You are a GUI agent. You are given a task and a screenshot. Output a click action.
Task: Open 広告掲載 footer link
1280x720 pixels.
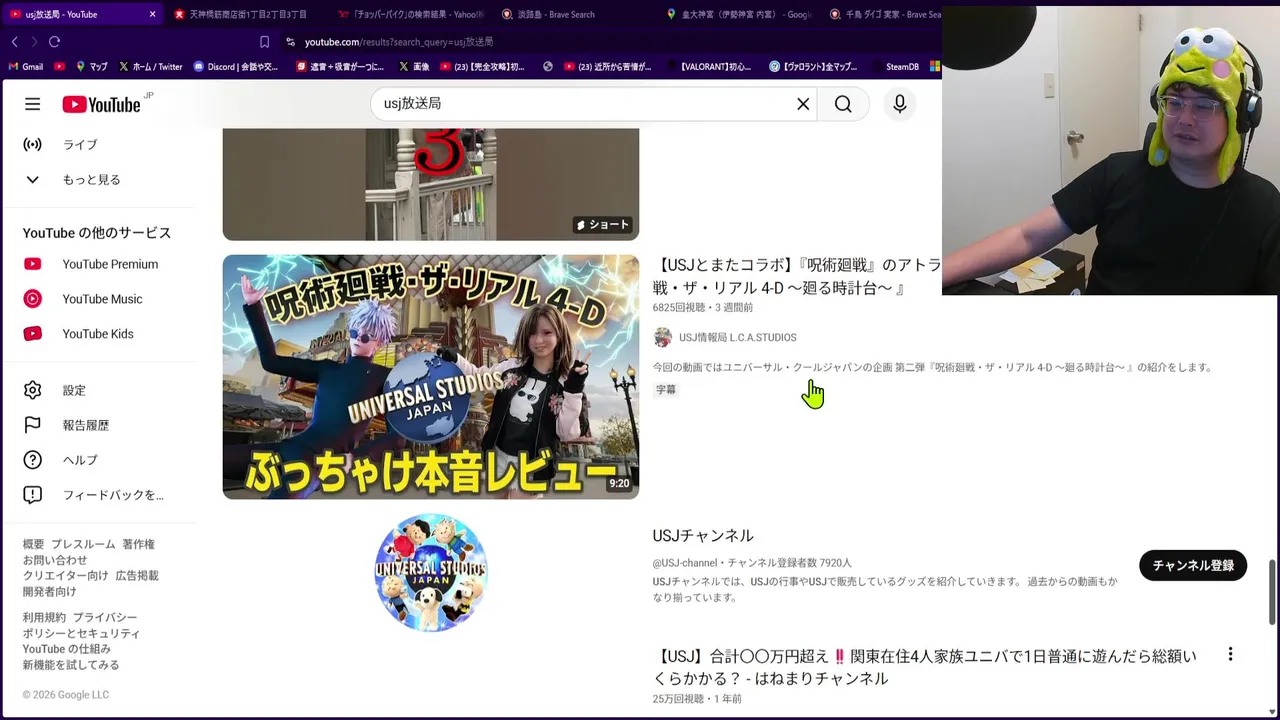tap(137, 576)
